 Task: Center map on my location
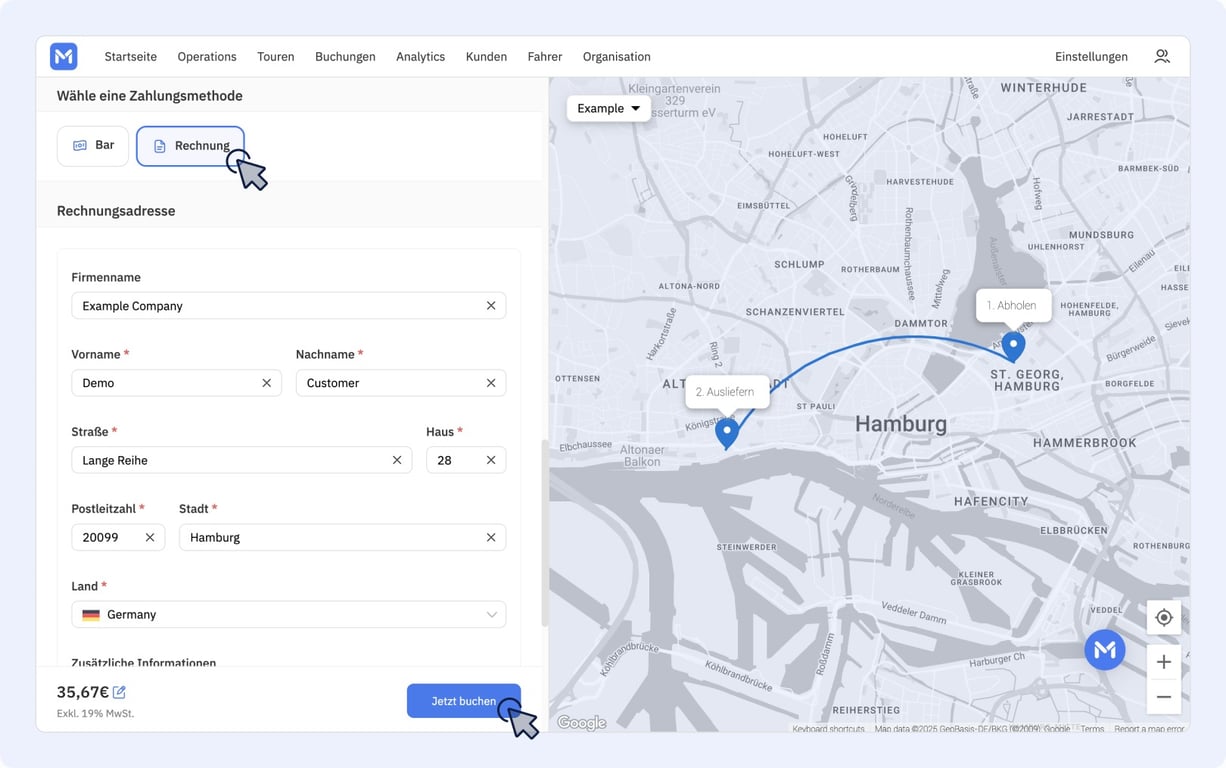coord(1164,618)
